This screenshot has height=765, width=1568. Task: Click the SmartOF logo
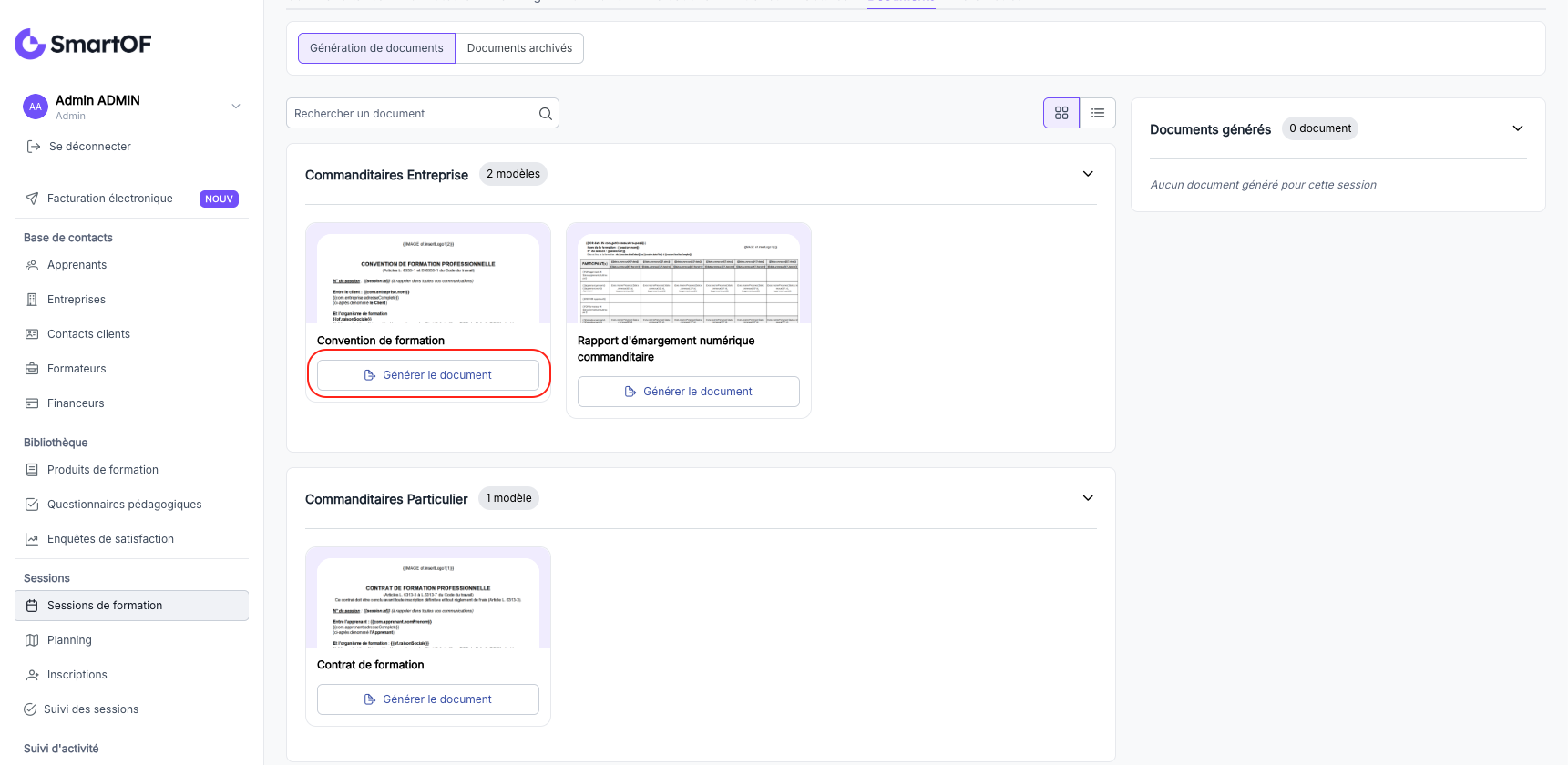83,44
